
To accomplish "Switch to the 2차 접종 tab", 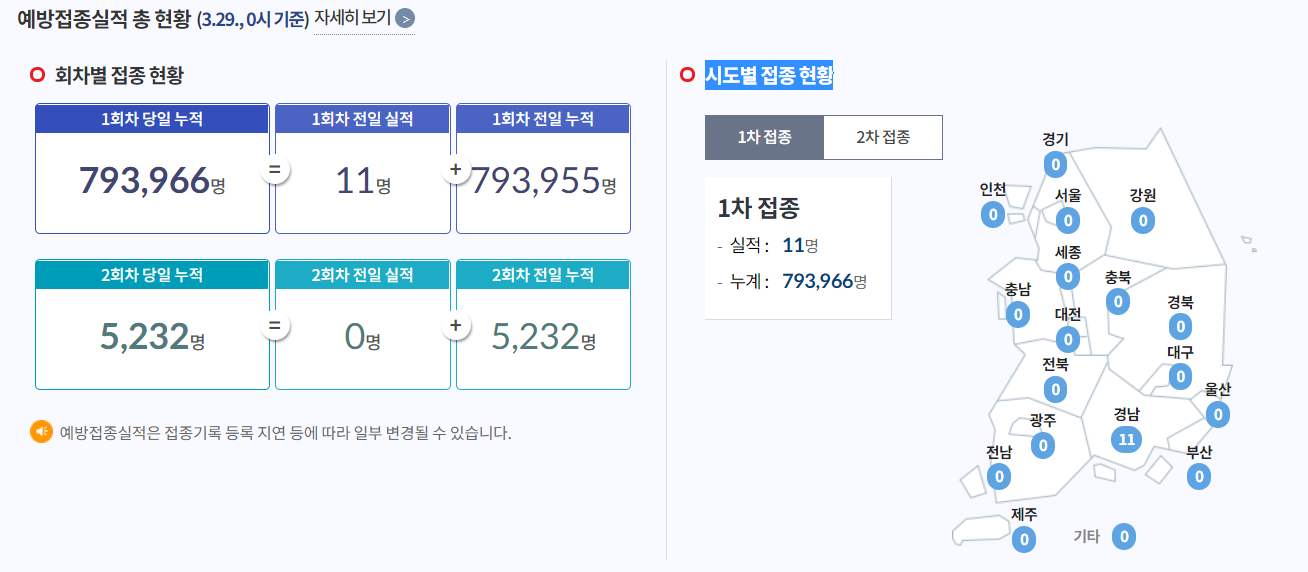I will pyautogui.click(x=883, y=138).
